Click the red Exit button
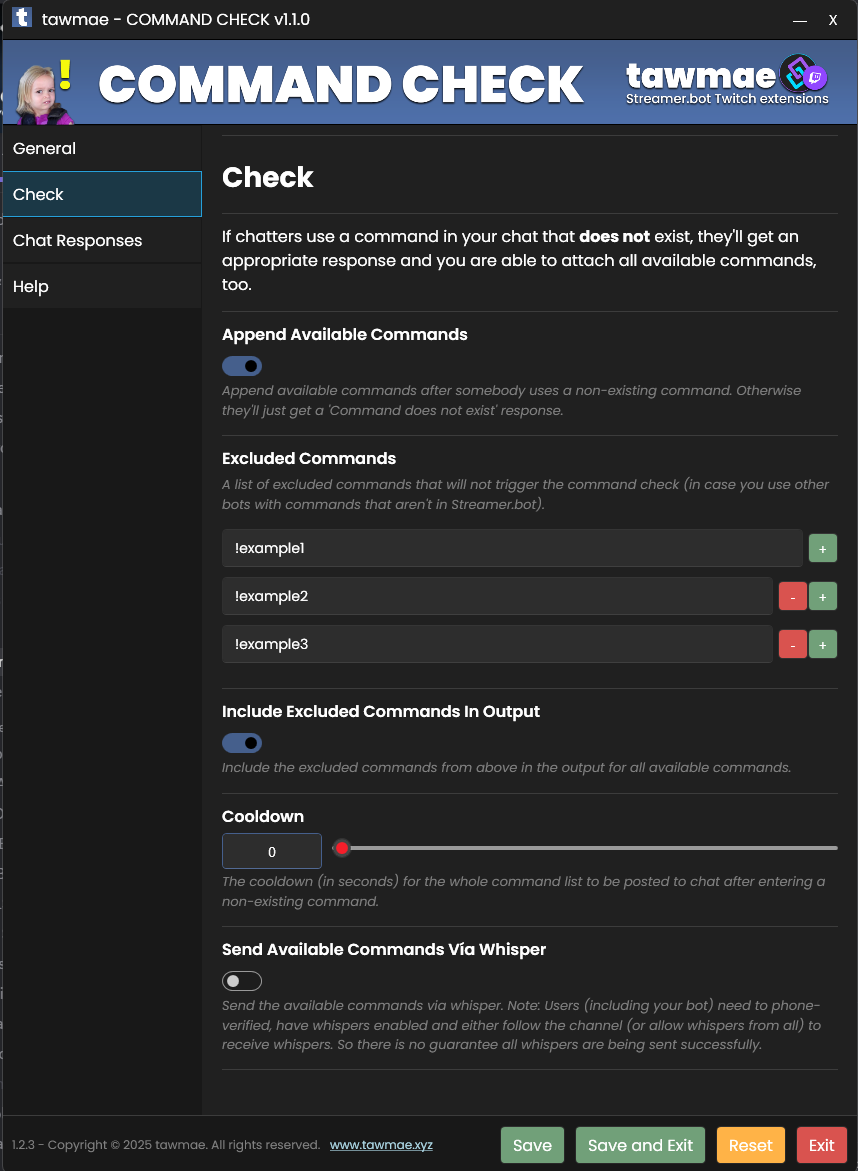 pos(821,1145)
